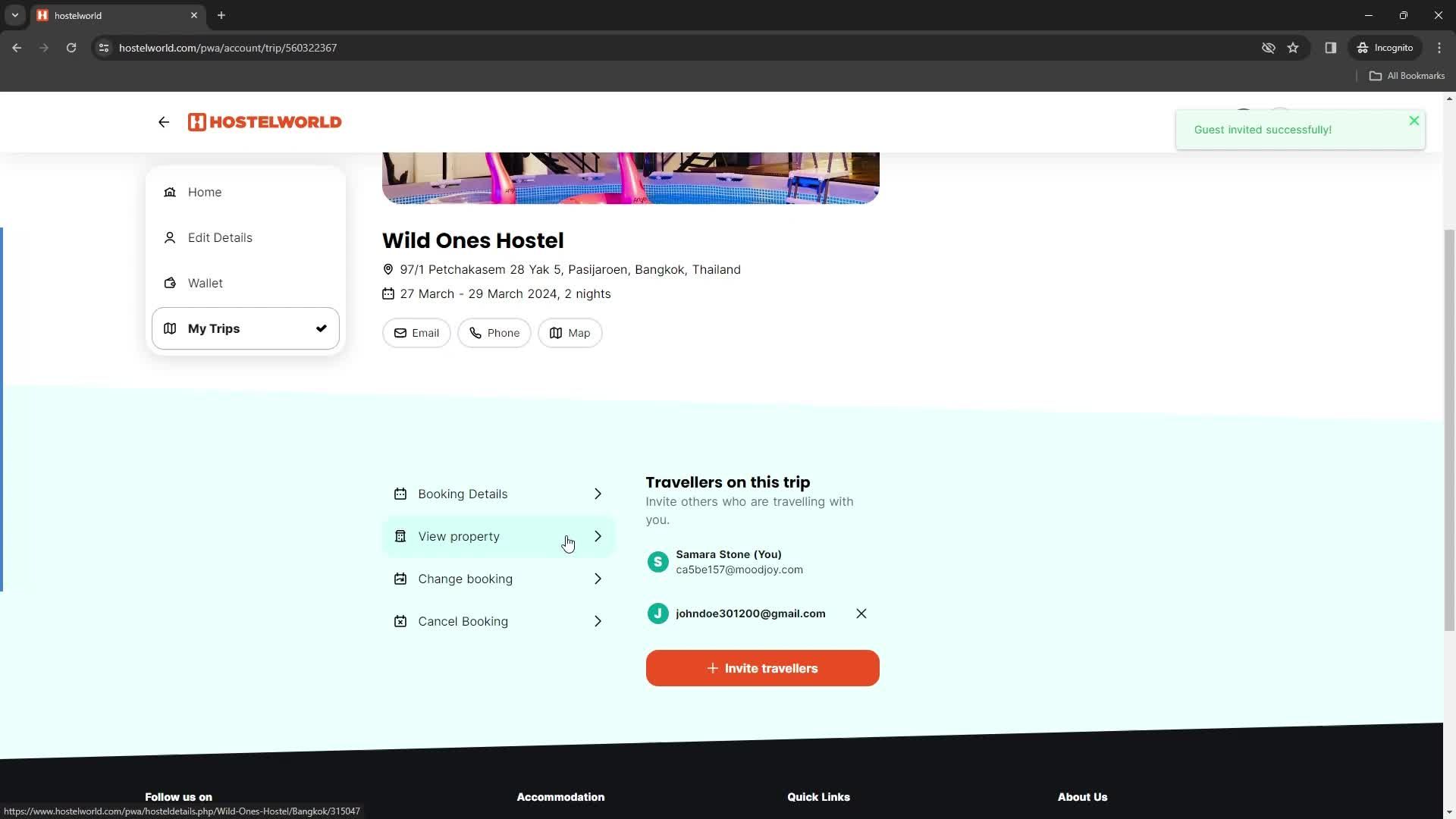
Task: Open the Map for Wild Ones Hostel
Action: 571,333
